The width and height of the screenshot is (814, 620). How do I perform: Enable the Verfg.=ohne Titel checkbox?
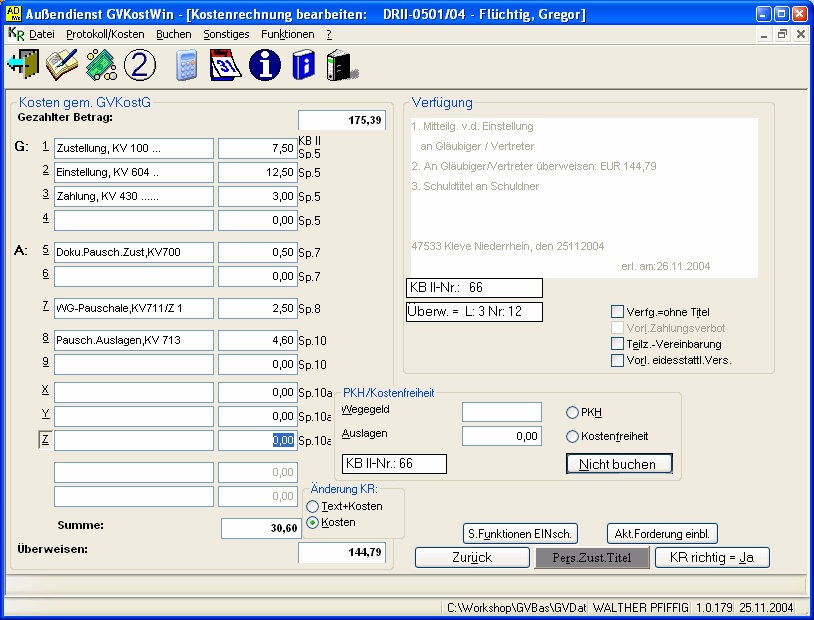tap(617, 311)
